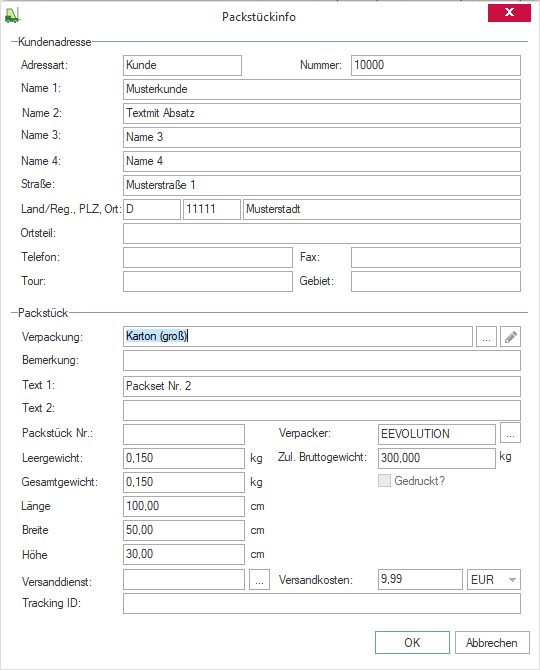Image resolution: width=540 pixels, height=670 pixels.
Task: Click the Länge field showing 100,00
Action: 184,506
